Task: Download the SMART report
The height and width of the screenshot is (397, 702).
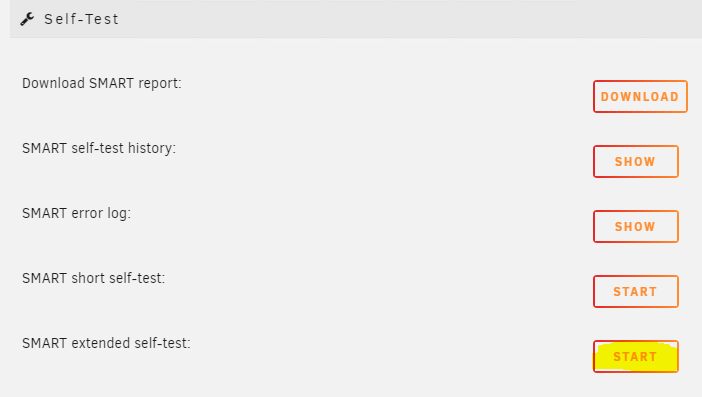Action: coord(640,96)
